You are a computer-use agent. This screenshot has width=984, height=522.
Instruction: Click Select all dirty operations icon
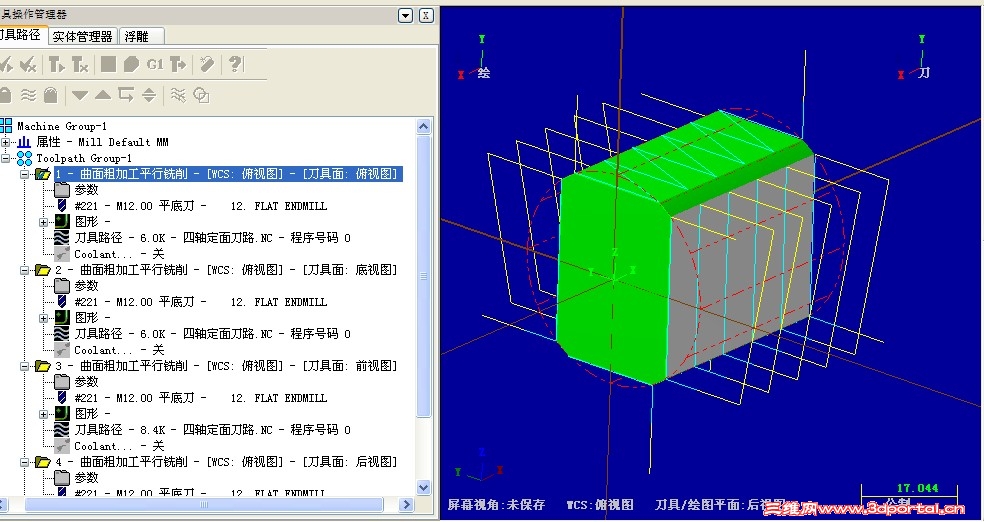(x=28, y=64)
